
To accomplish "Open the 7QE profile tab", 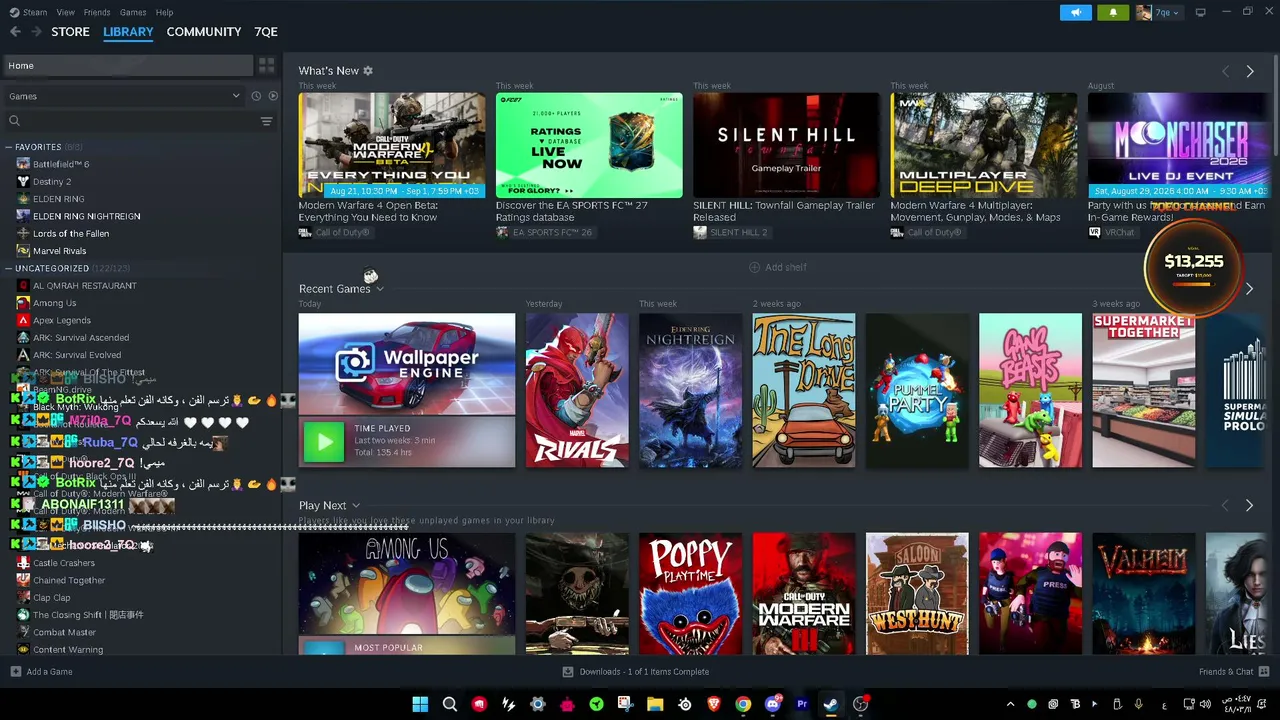I will coord(266,32).
